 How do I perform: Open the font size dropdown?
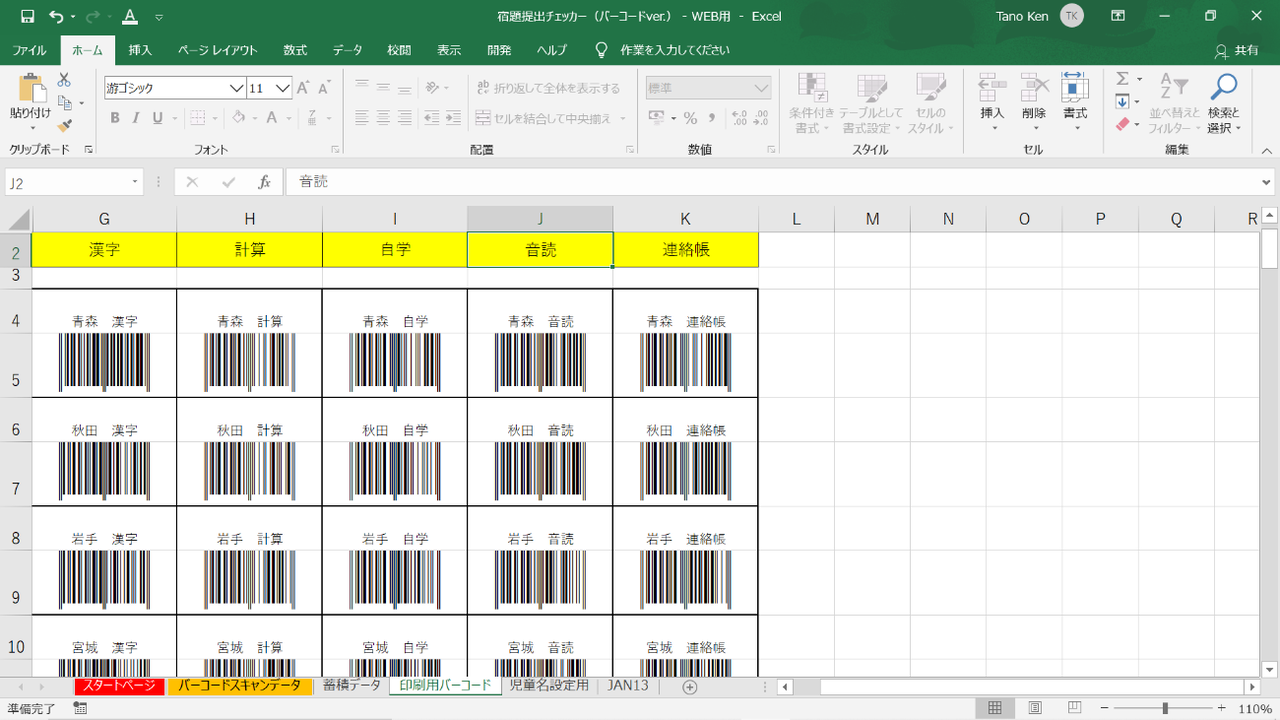coord(283,88)
